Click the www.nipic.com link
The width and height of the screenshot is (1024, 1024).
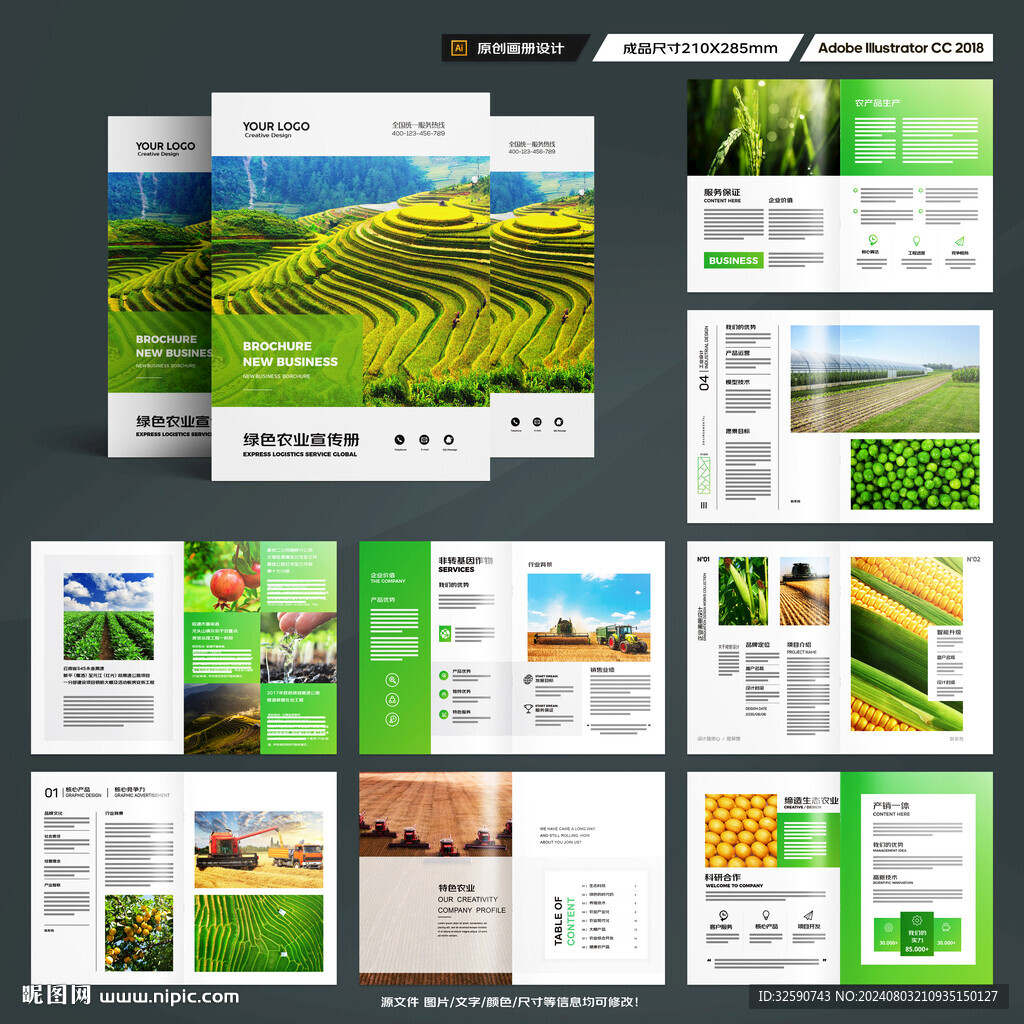169,997
